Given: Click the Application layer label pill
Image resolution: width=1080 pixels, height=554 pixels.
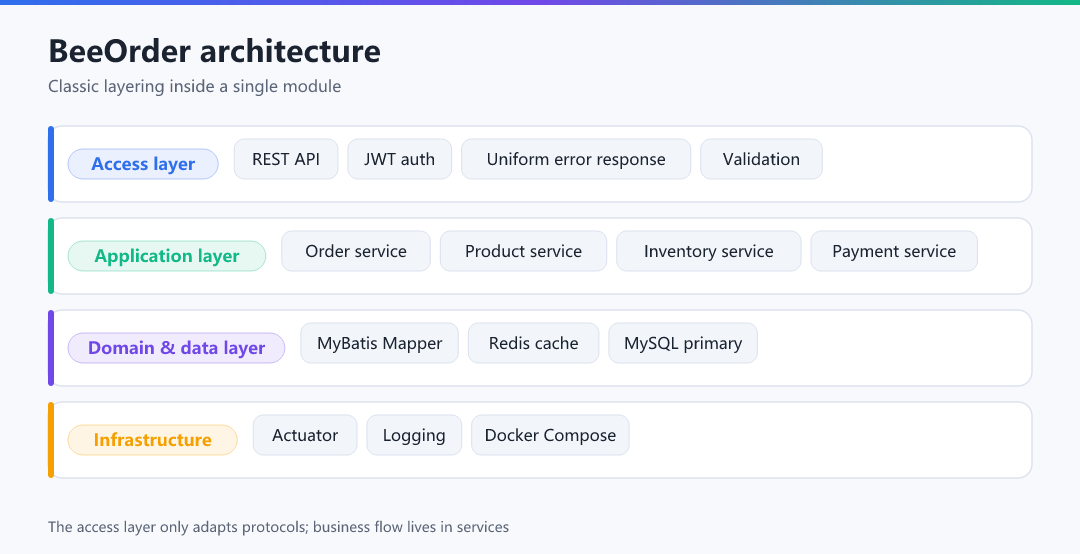Looking at the screenshot, I should tap(167, 256).
